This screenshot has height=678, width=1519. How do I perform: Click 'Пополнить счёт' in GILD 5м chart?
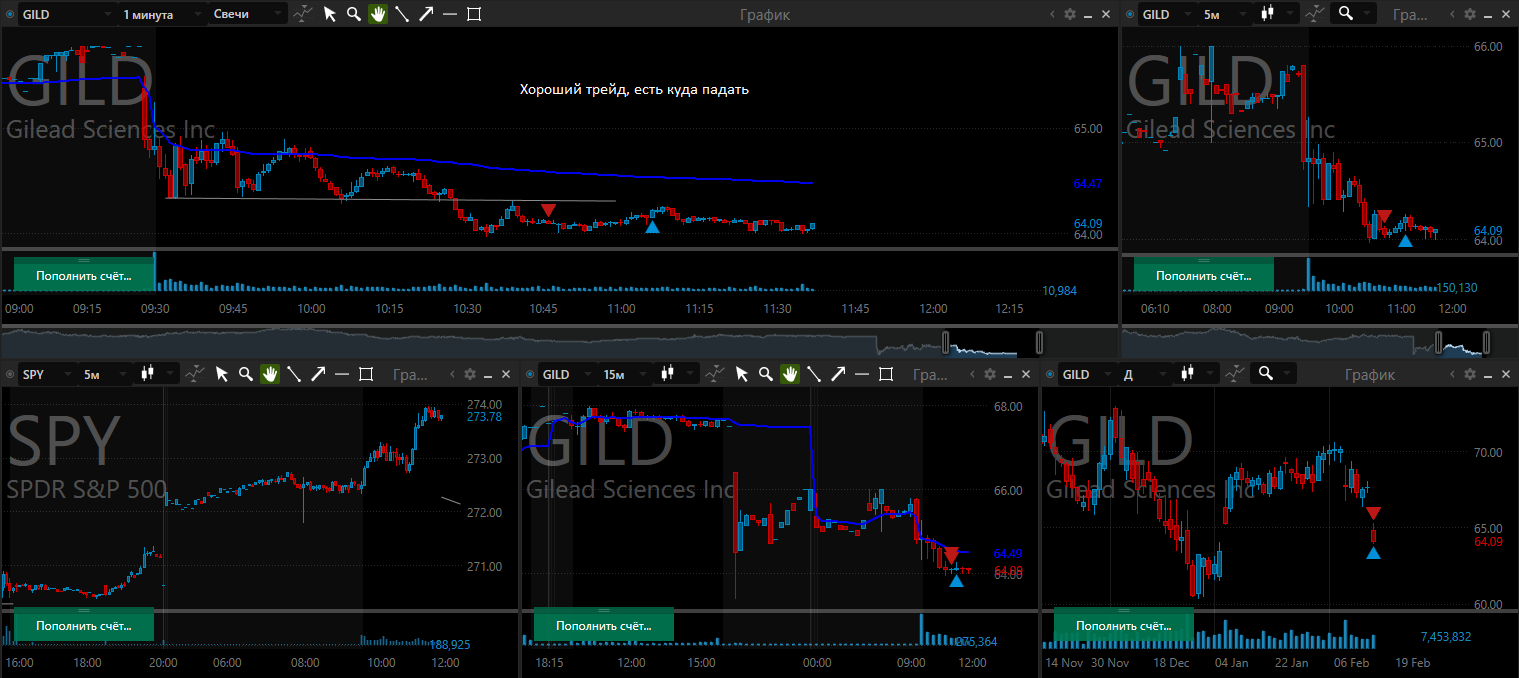coord(1204,274)
